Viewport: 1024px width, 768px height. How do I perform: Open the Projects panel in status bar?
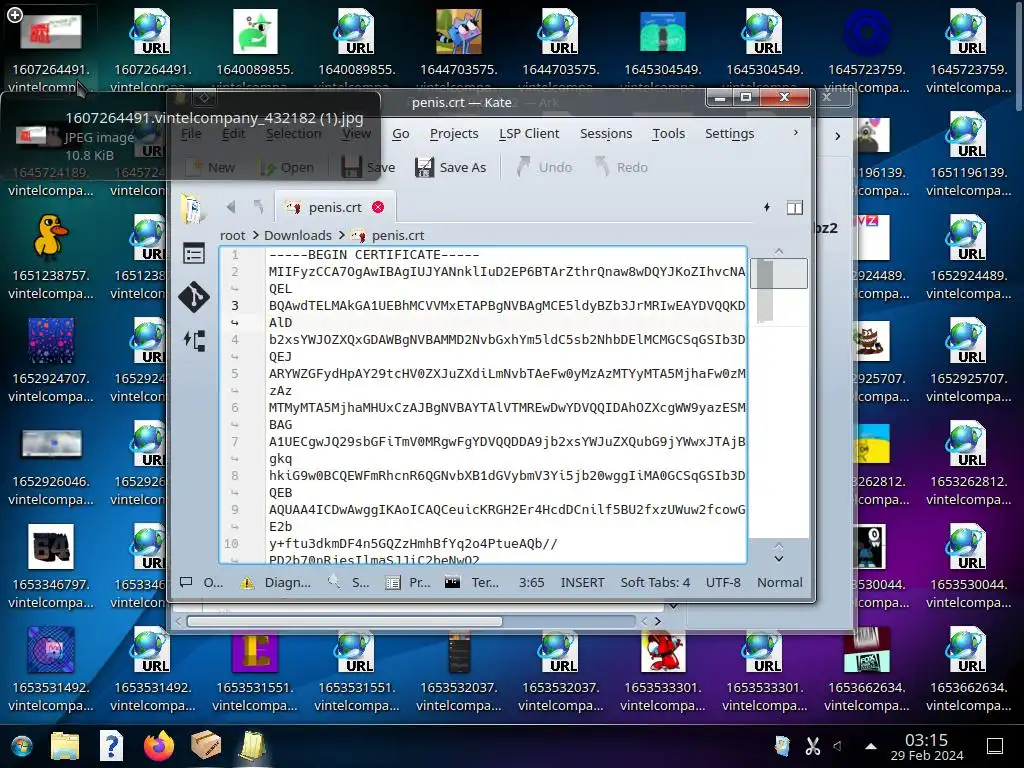[x=408, y=583]
